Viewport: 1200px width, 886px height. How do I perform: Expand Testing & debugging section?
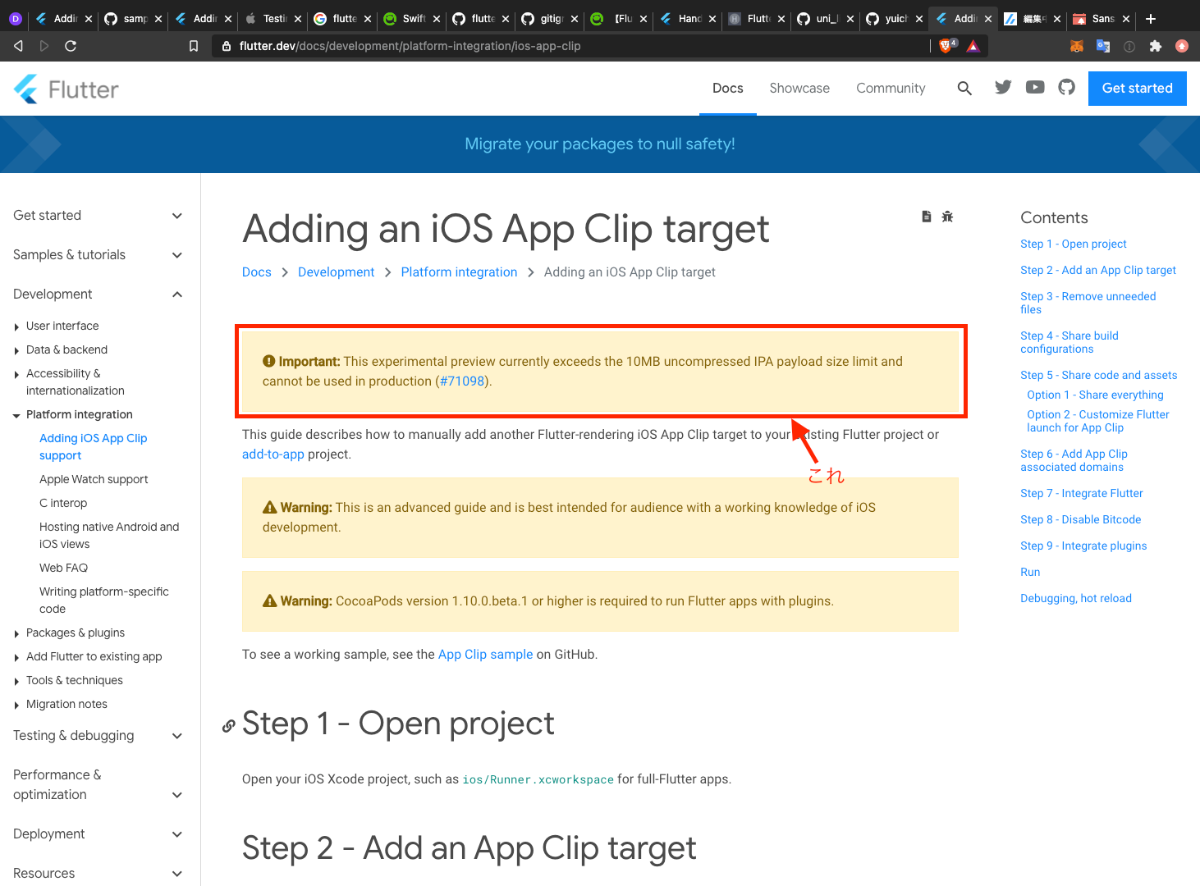(x=98, y=735)
